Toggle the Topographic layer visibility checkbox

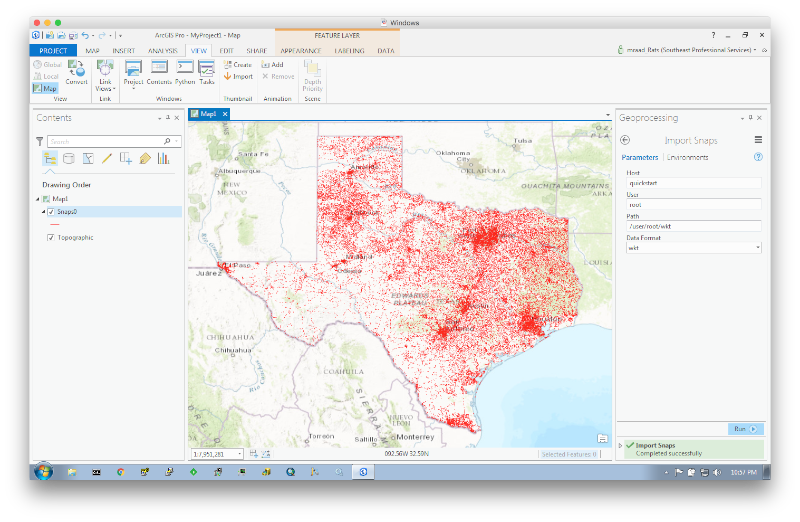[51, 237]
